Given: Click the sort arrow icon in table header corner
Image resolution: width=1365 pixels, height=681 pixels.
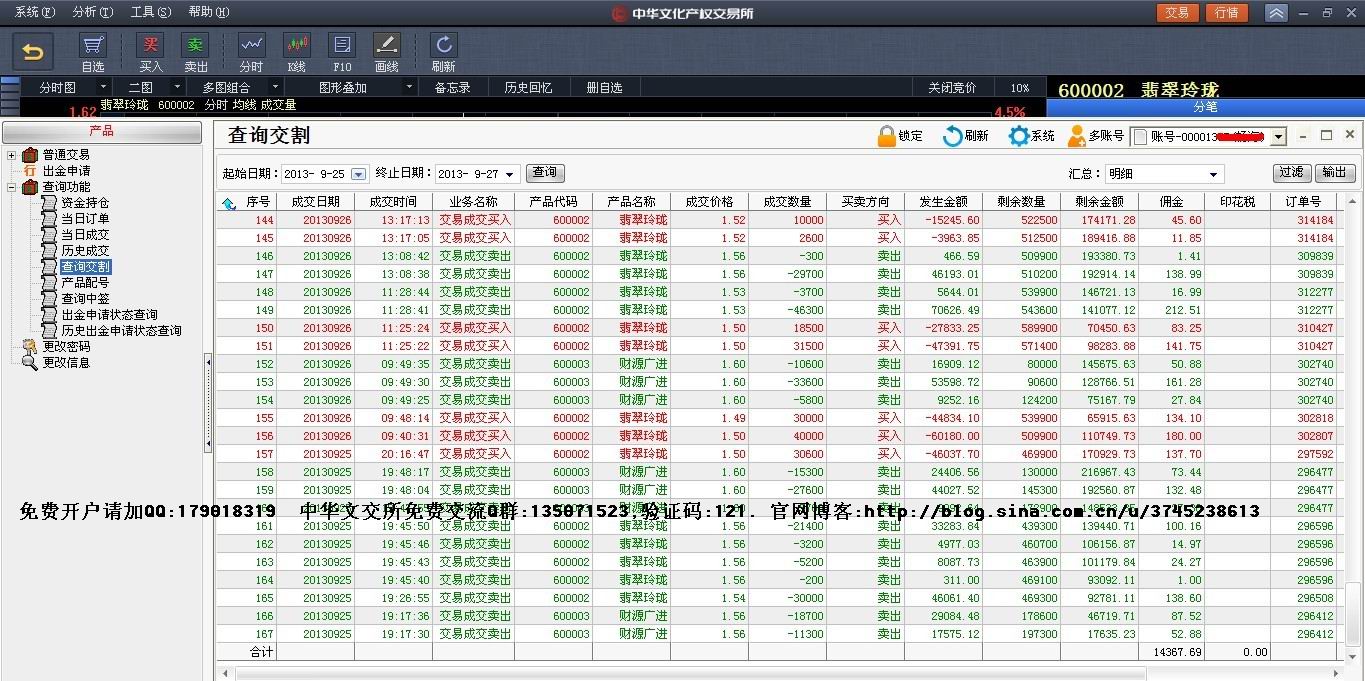Looking at the screenshot, I should click(228, 202).
